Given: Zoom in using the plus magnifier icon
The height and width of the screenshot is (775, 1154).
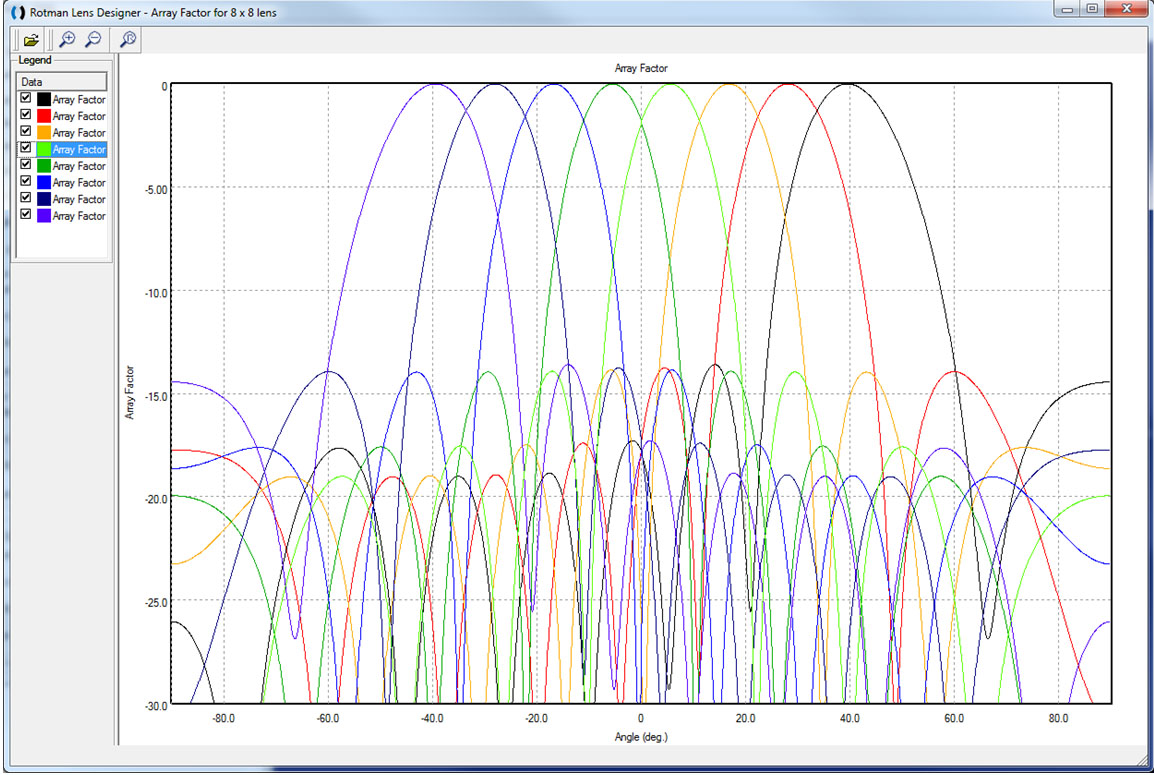Looking at the screenshot, I should point(68,40).
